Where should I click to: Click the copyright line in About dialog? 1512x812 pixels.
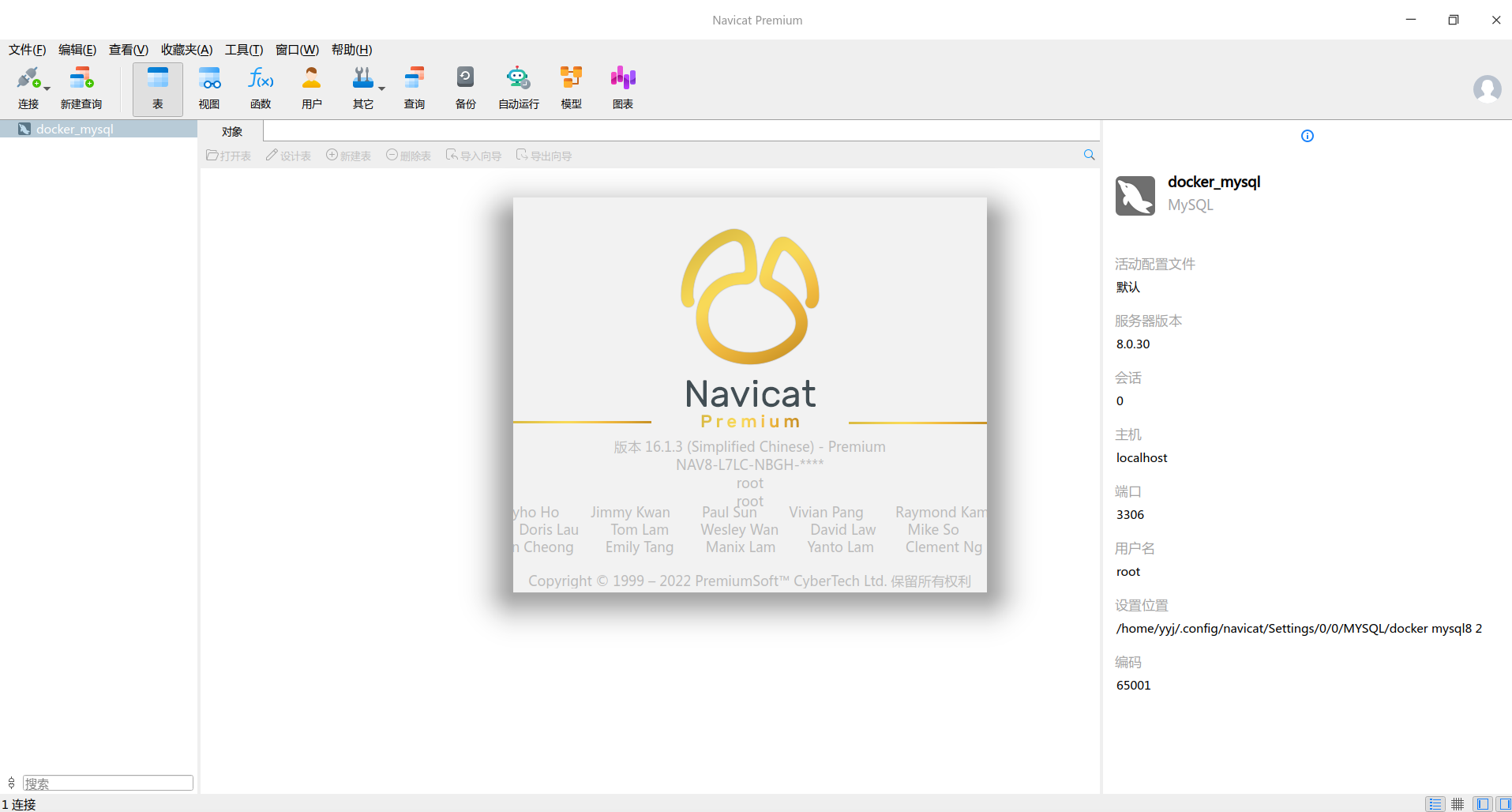pyautogui.click(x=750, y=581)
